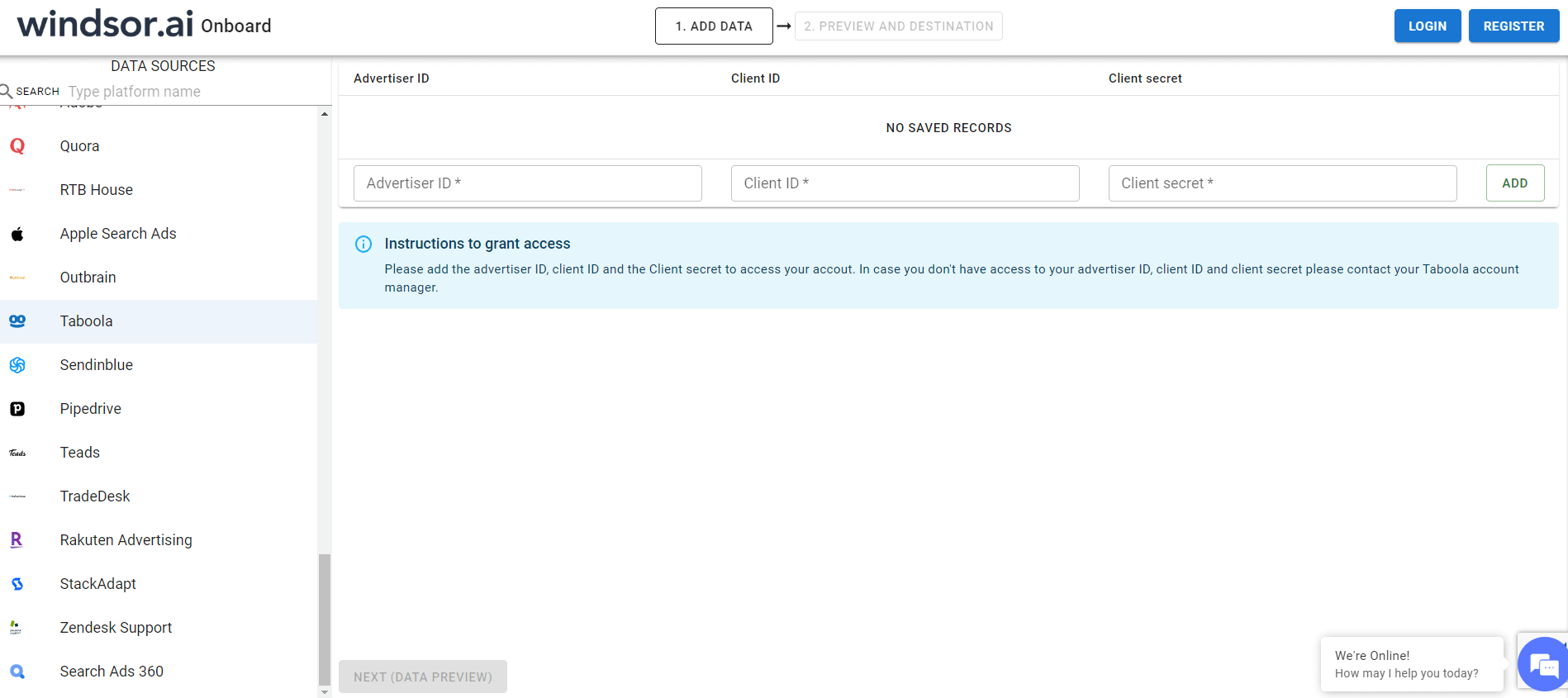1568x698 pixels.
Task: Select the Taboola data source
Action: coord(159,321)
